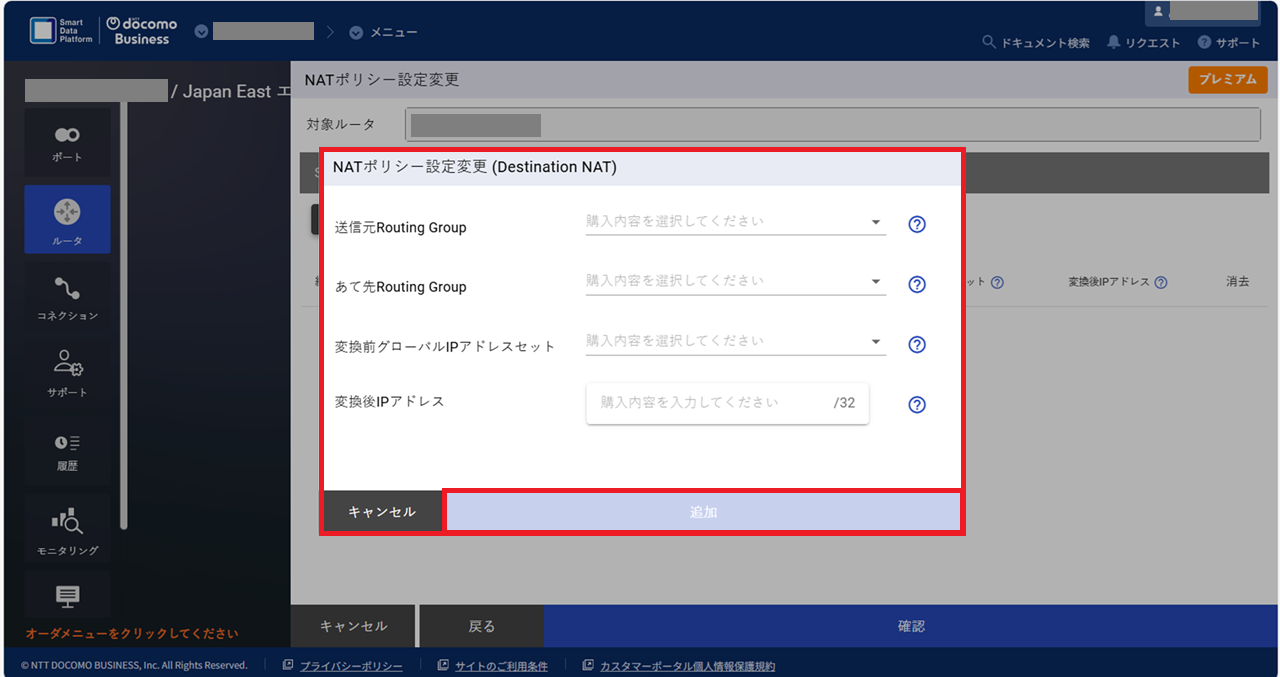1280x677 pixels.
Task: Open the 履歴 history icon
Action: (x=67, y=449)
